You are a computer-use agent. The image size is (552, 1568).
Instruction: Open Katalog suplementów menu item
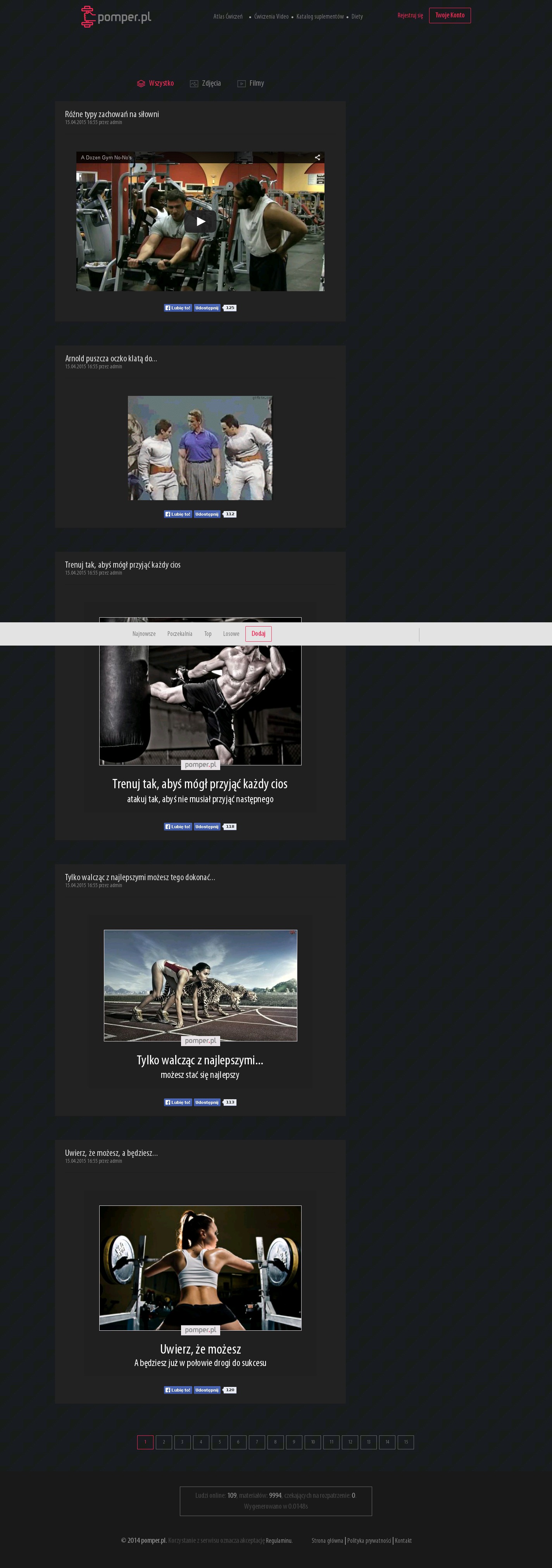[320, 16]
